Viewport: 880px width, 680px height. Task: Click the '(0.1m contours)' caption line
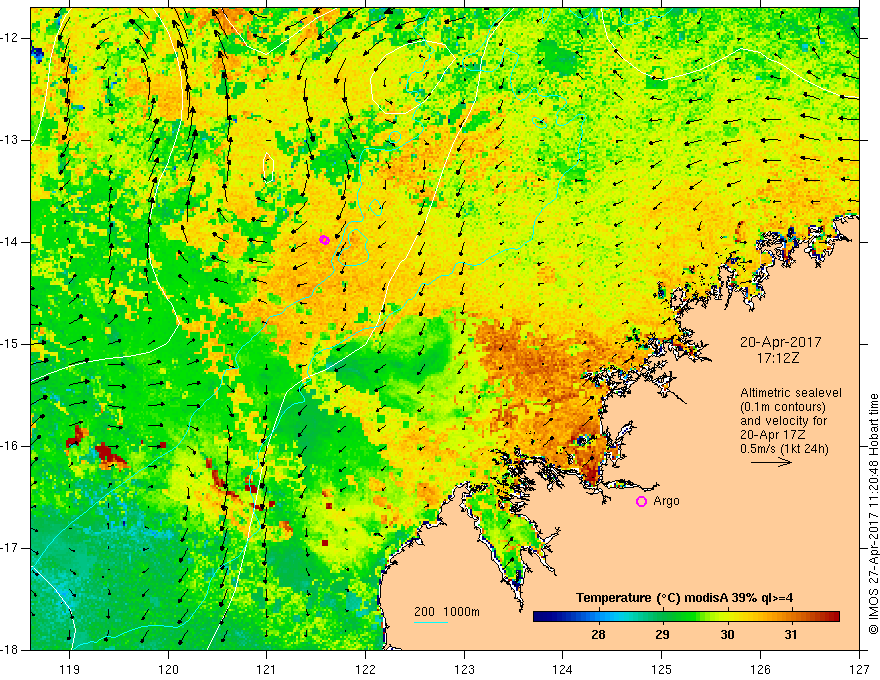[783, 407]
